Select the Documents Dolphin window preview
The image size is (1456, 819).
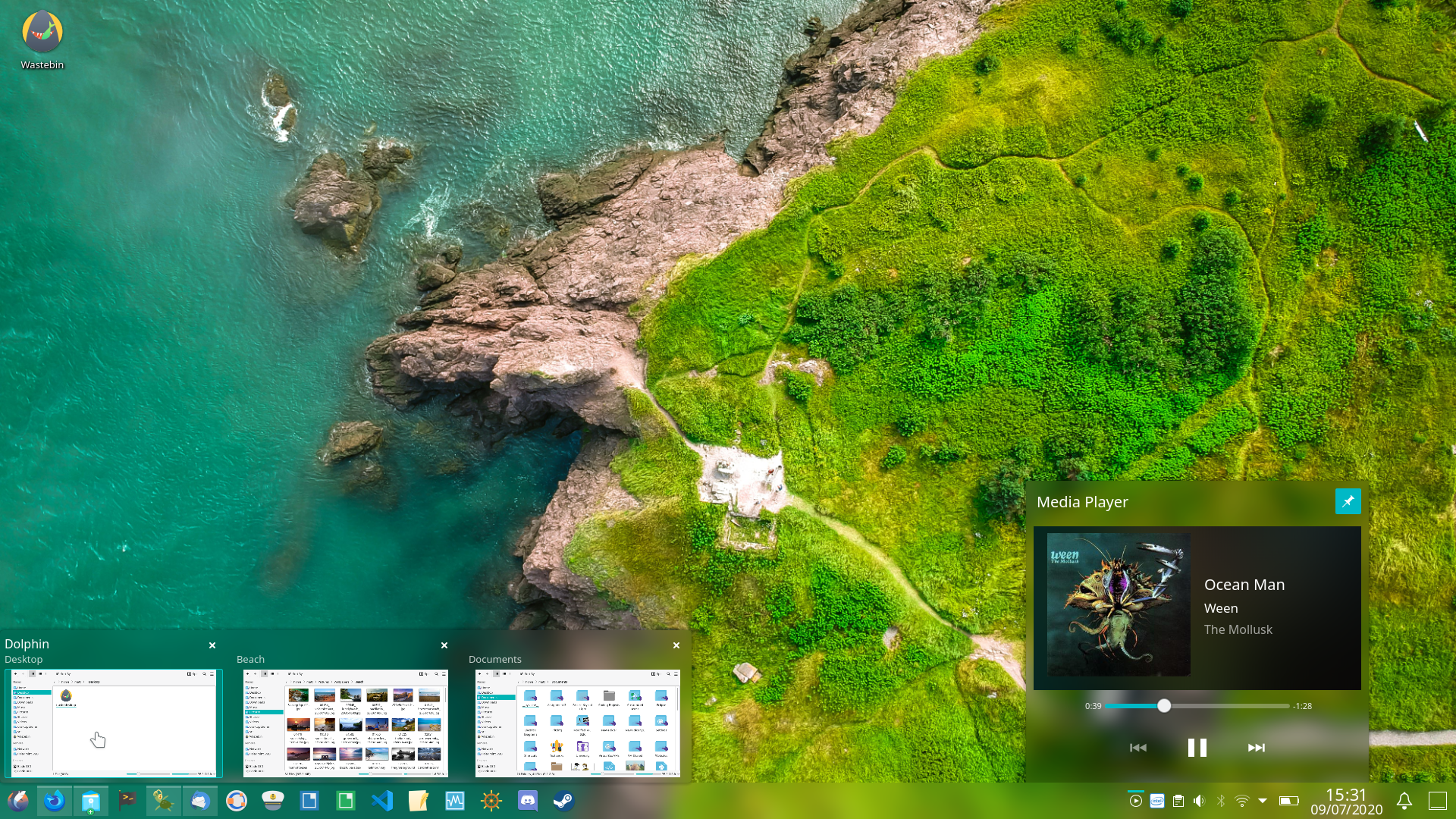pyautogui.click(x=578, y=723)
